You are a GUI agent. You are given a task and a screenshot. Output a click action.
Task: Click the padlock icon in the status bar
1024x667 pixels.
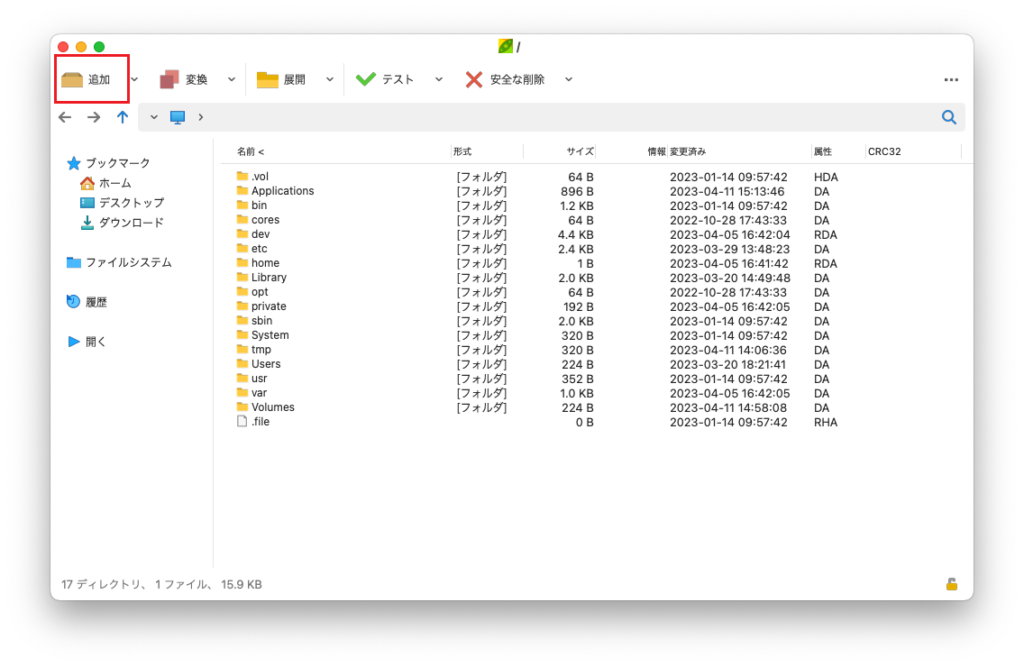click(952, 584)
